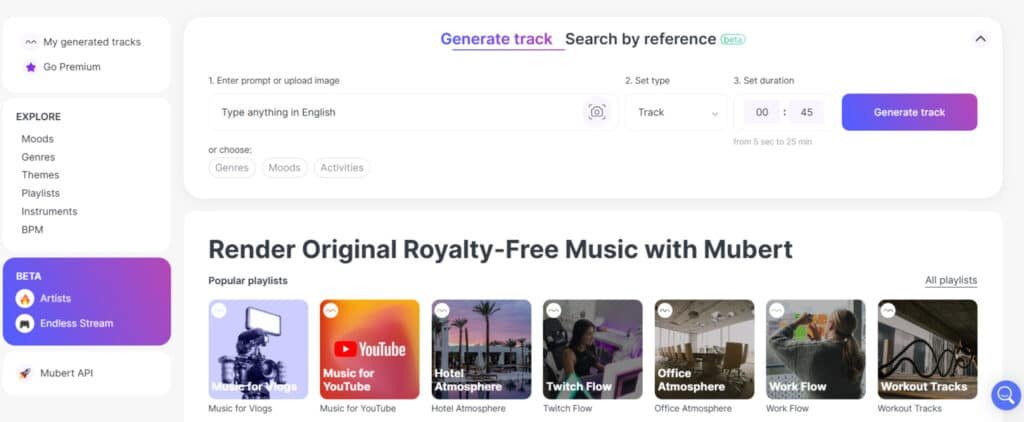Click Office Atmosphere caption text below thumbnail

[x=693, y=408]
